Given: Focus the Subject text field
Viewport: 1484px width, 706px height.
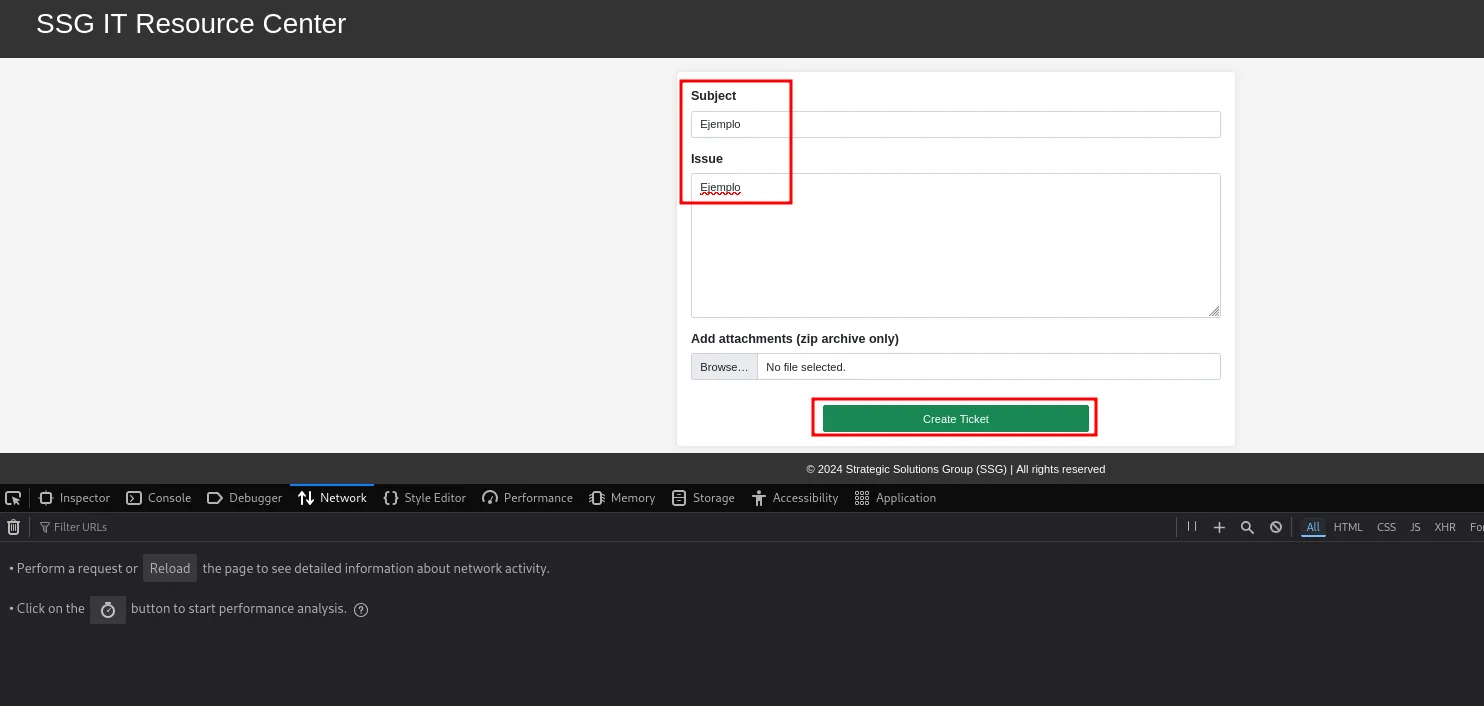Looking at the screenshot, I should pyautogui.click(x=956, y=124).
